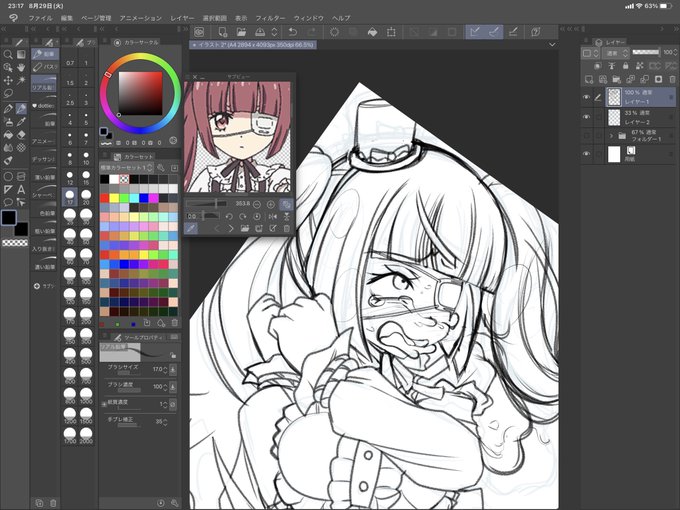Delete the selected layer with trash icon
The width and height of the screenshot is (680, 510).
(x=672, y=79)
